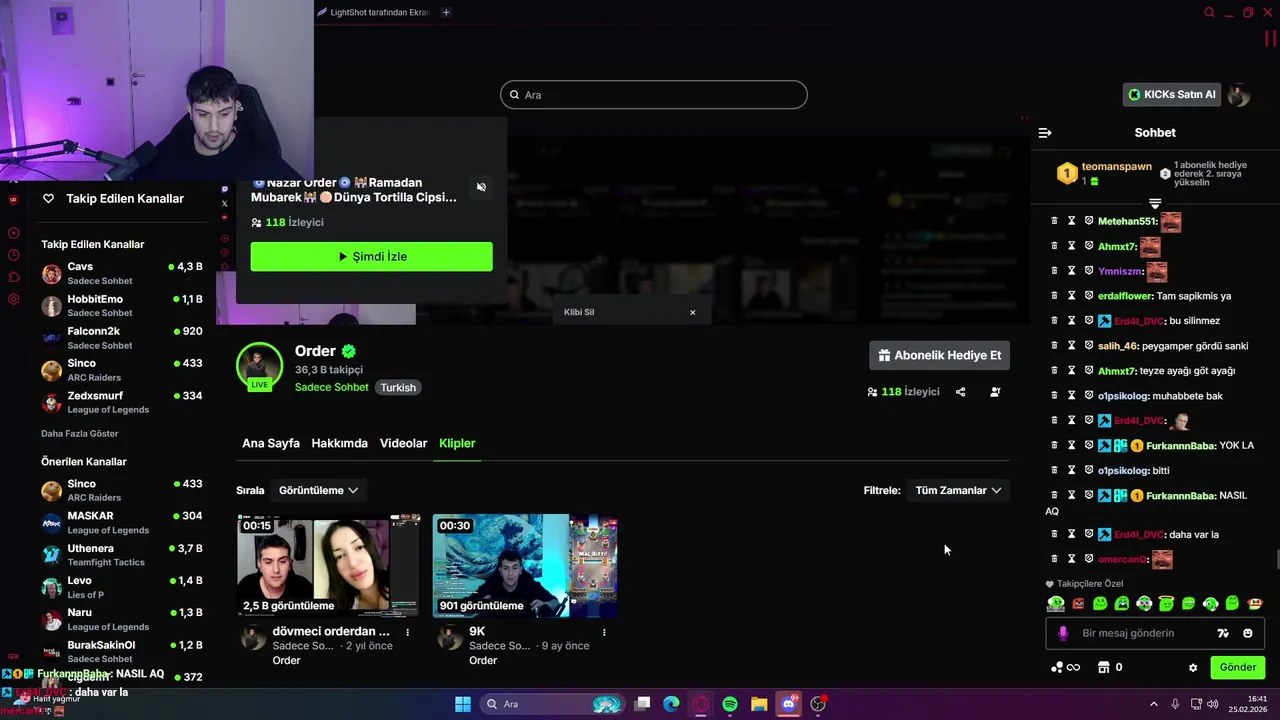Open File Explorer from the taskbar
1280x720 pixels.
click(759, 704)
